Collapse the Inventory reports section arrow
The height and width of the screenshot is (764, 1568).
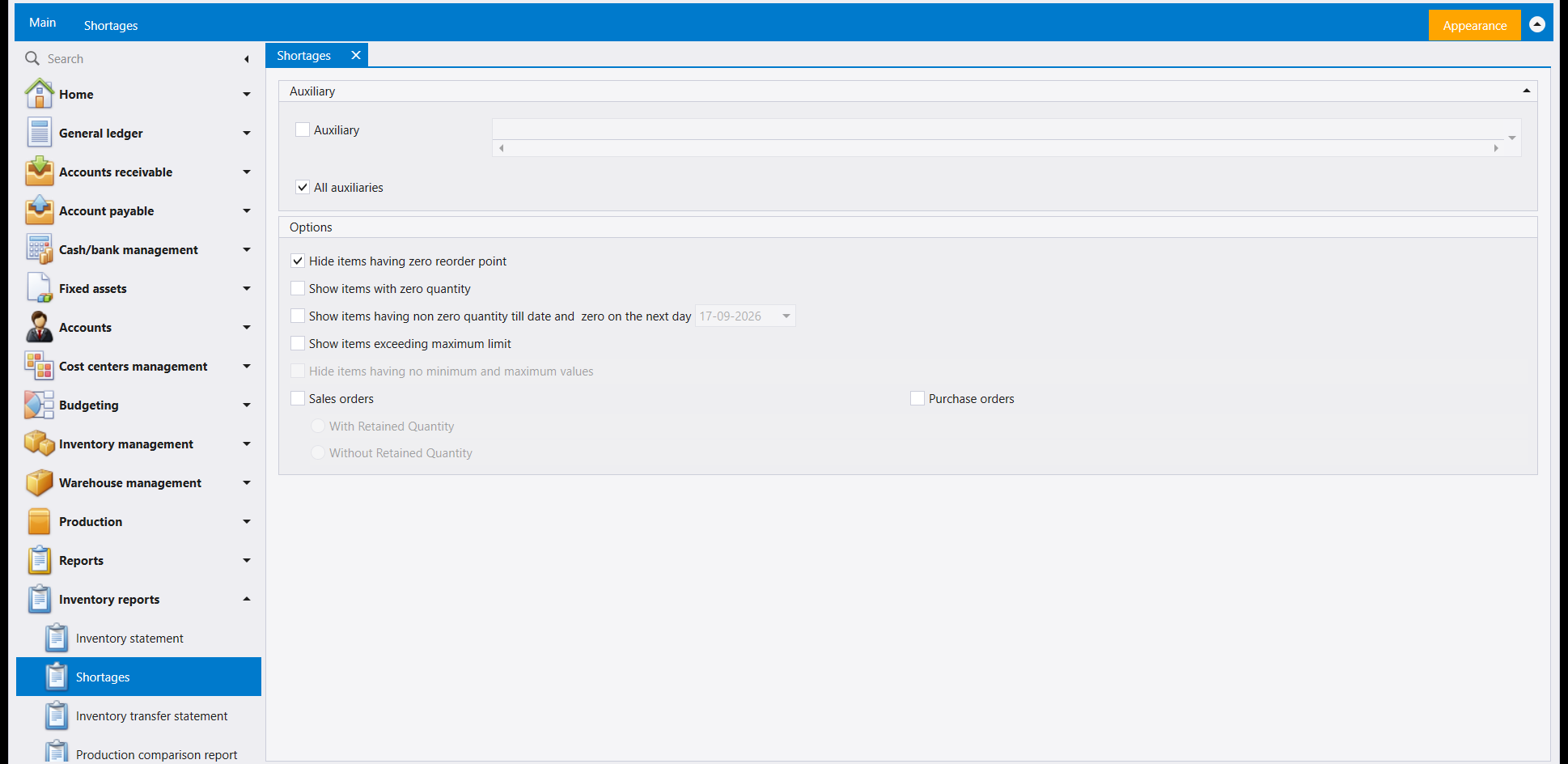(x=247, y=599)
